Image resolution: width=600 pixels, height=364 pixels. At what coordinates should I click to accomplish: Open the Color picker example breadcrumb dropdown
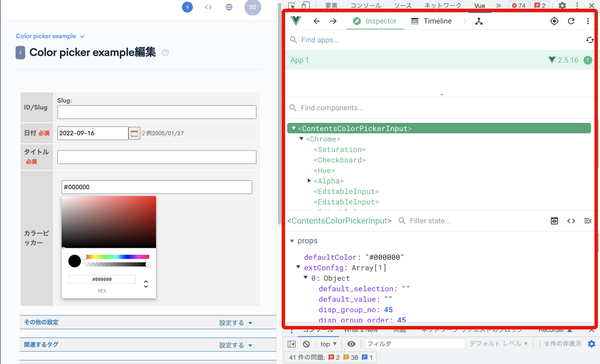(50, 36)
